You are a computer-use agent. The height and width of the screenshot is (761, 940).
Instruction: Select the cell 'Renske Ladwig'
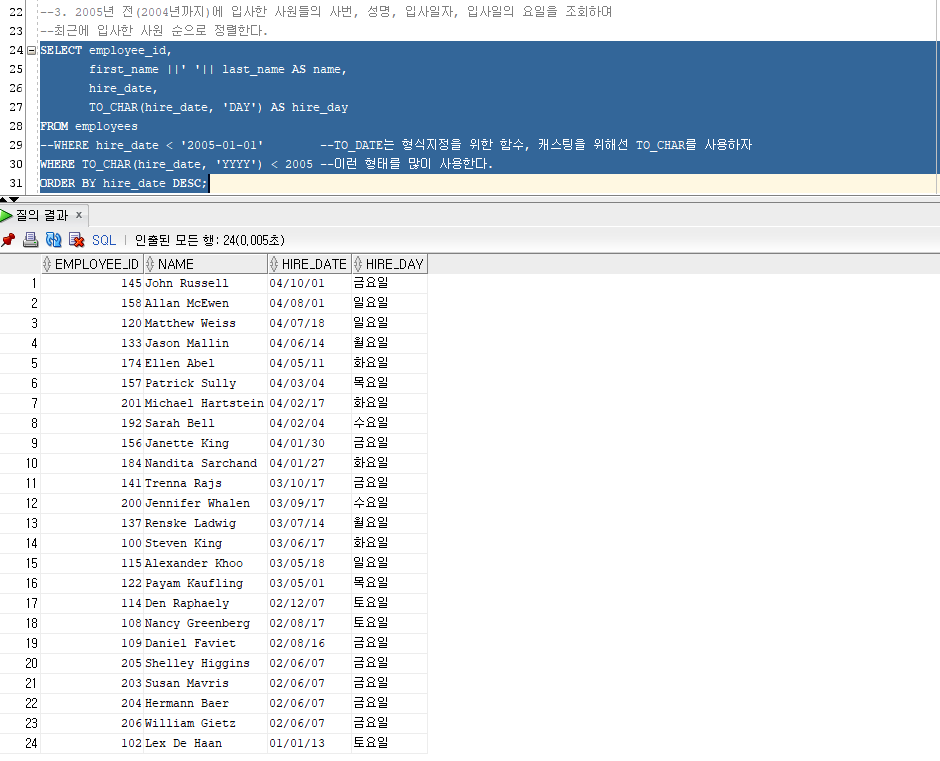click(x=206, y=523)
